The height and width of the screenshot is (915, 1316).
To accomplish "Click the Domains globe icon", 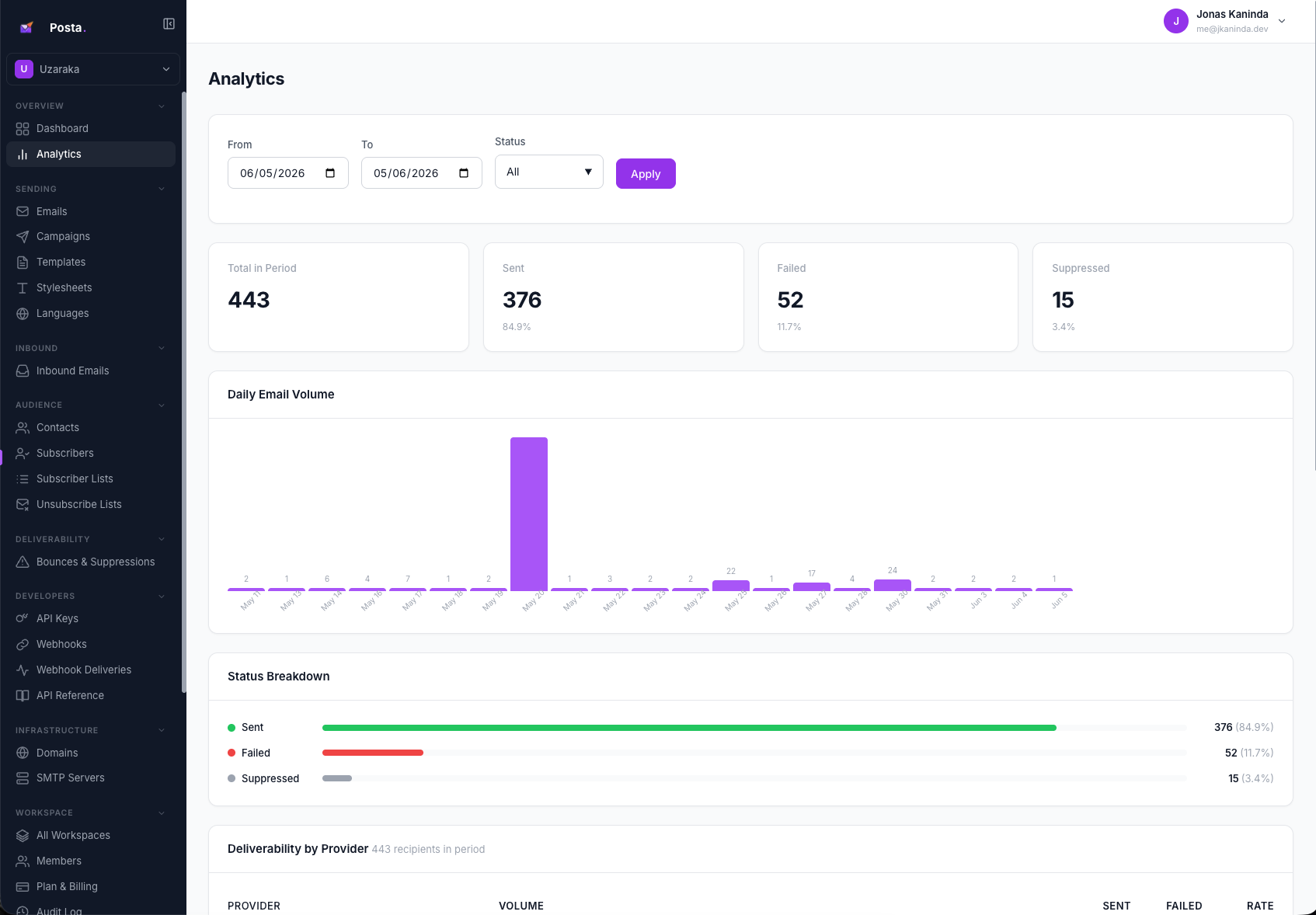I will point(23,753).
